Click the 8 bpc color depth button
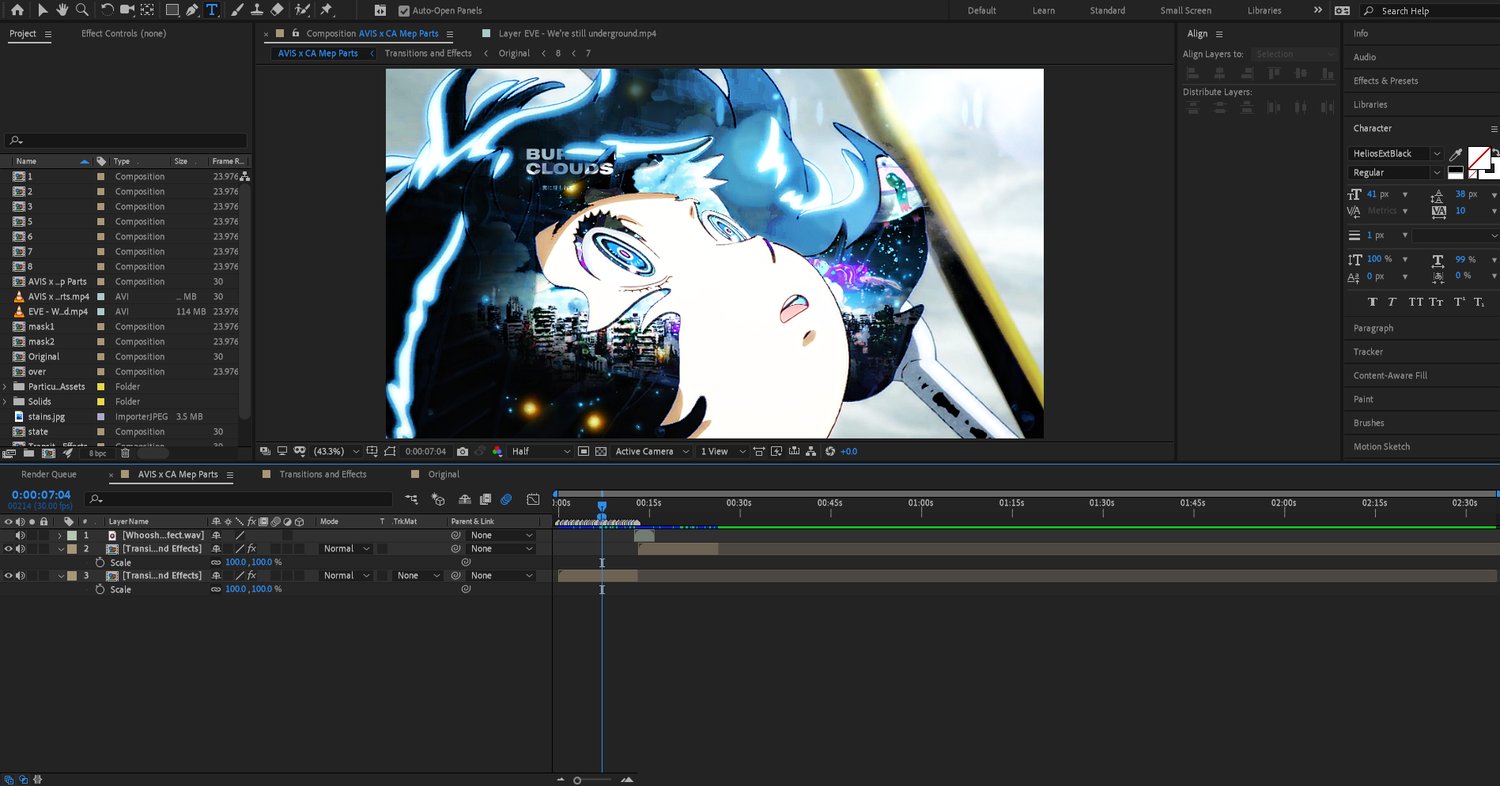Viewport: 1500px width, 786px height. point(97,453)
